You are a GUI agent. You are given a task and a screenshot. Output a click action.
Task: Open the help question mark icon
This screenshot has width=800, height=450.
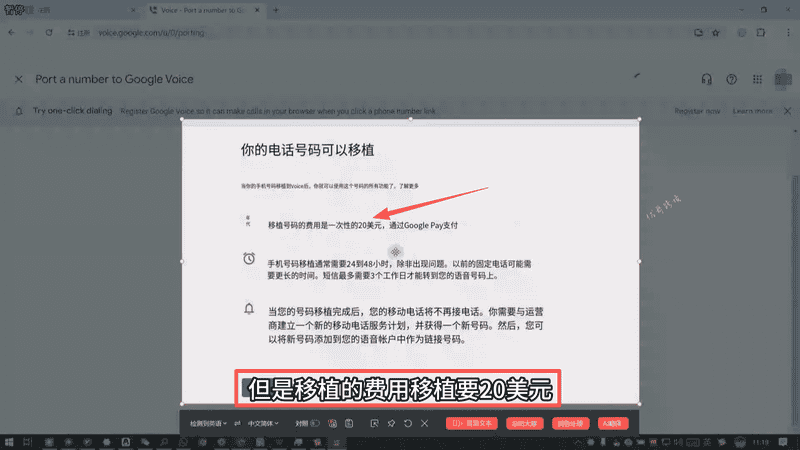click(x=731, y=79)
